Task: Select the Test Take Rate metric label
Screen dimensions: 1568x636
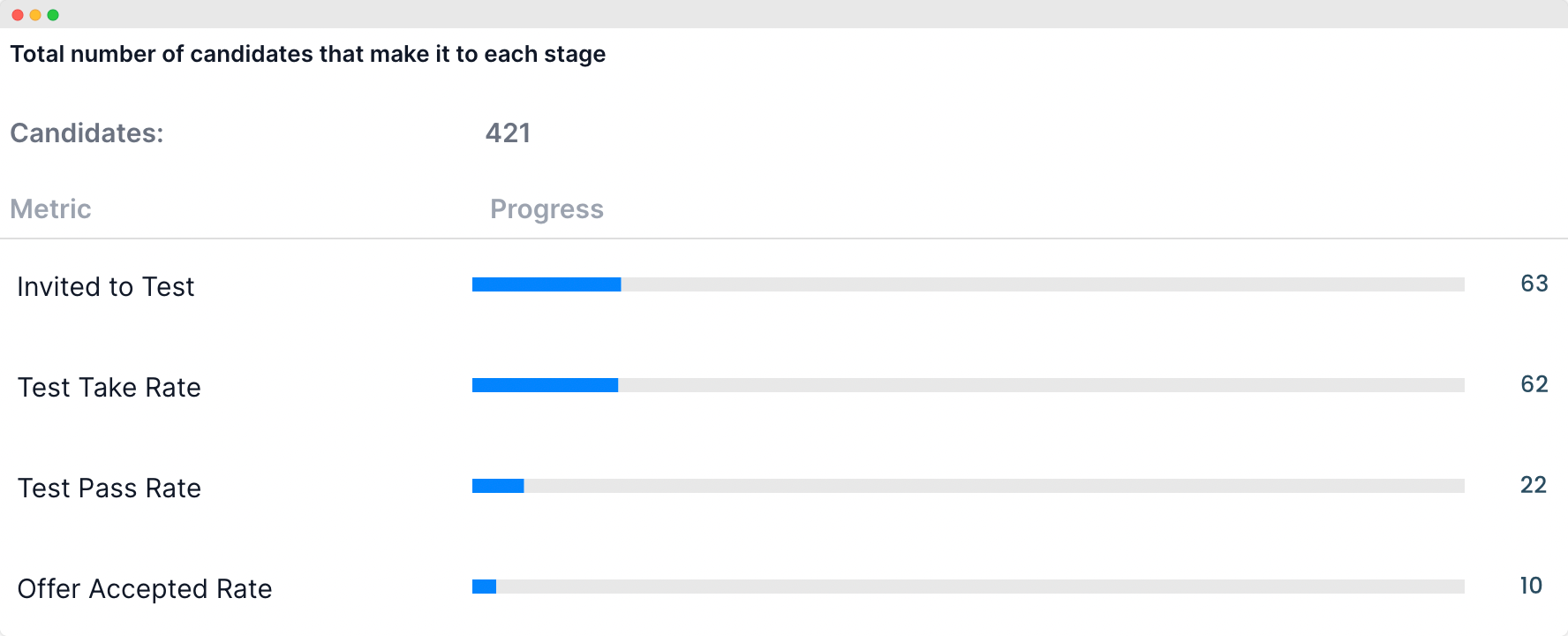Action: point(109,388)
